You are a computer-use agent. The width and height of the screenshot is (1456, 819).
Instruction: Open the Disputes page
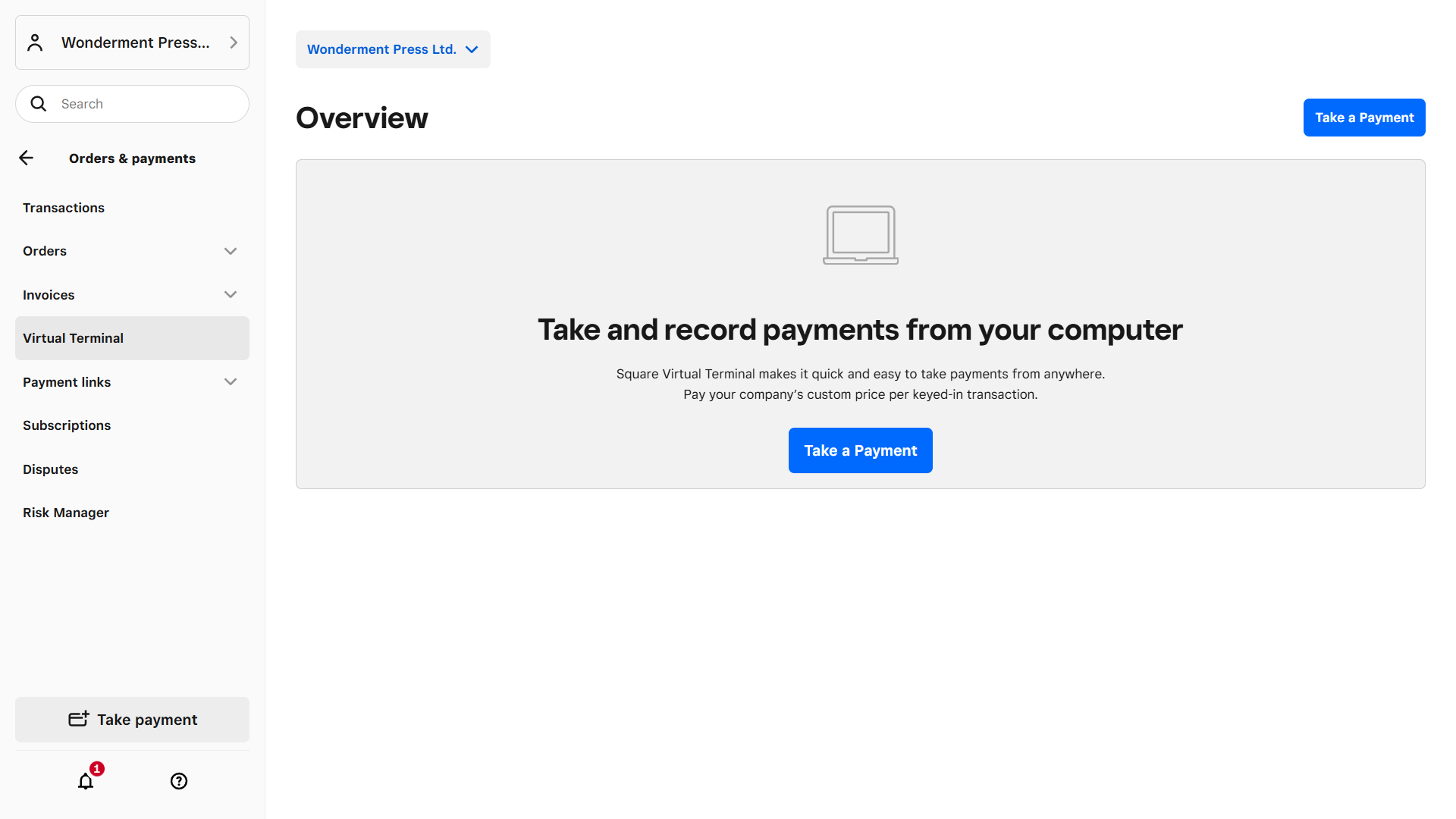click(51, 469)
